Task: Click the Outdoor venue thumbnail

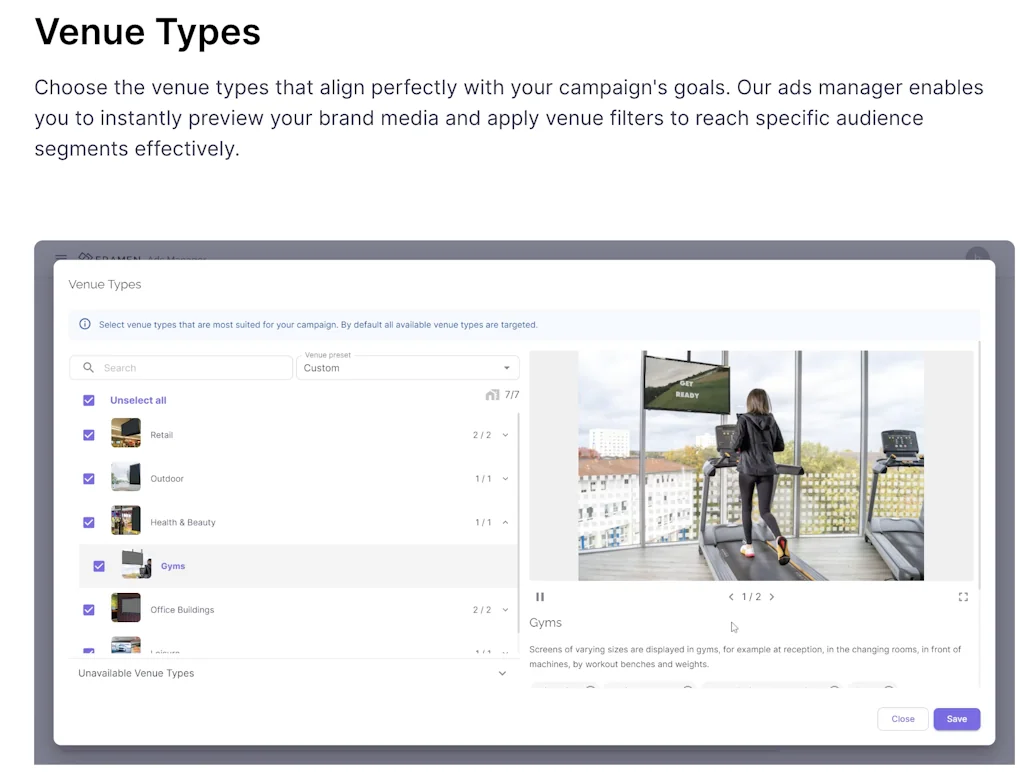Action: click(126, 478)
